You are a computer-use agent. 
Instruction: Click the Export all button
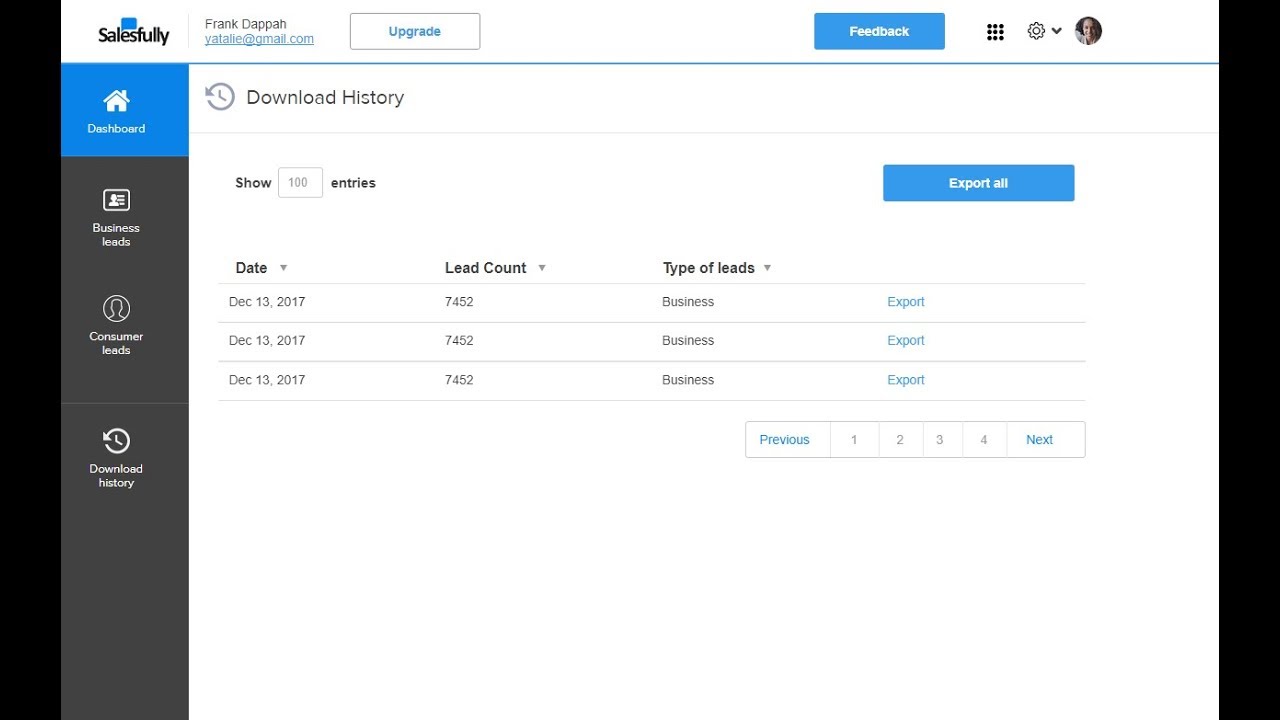tap(978, 183)
